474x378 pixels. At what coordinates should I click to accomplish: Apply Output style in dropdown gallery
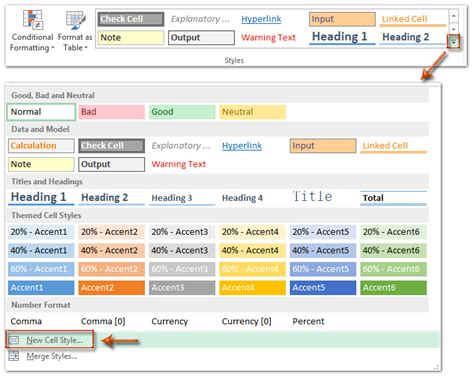tap(112, 164)
